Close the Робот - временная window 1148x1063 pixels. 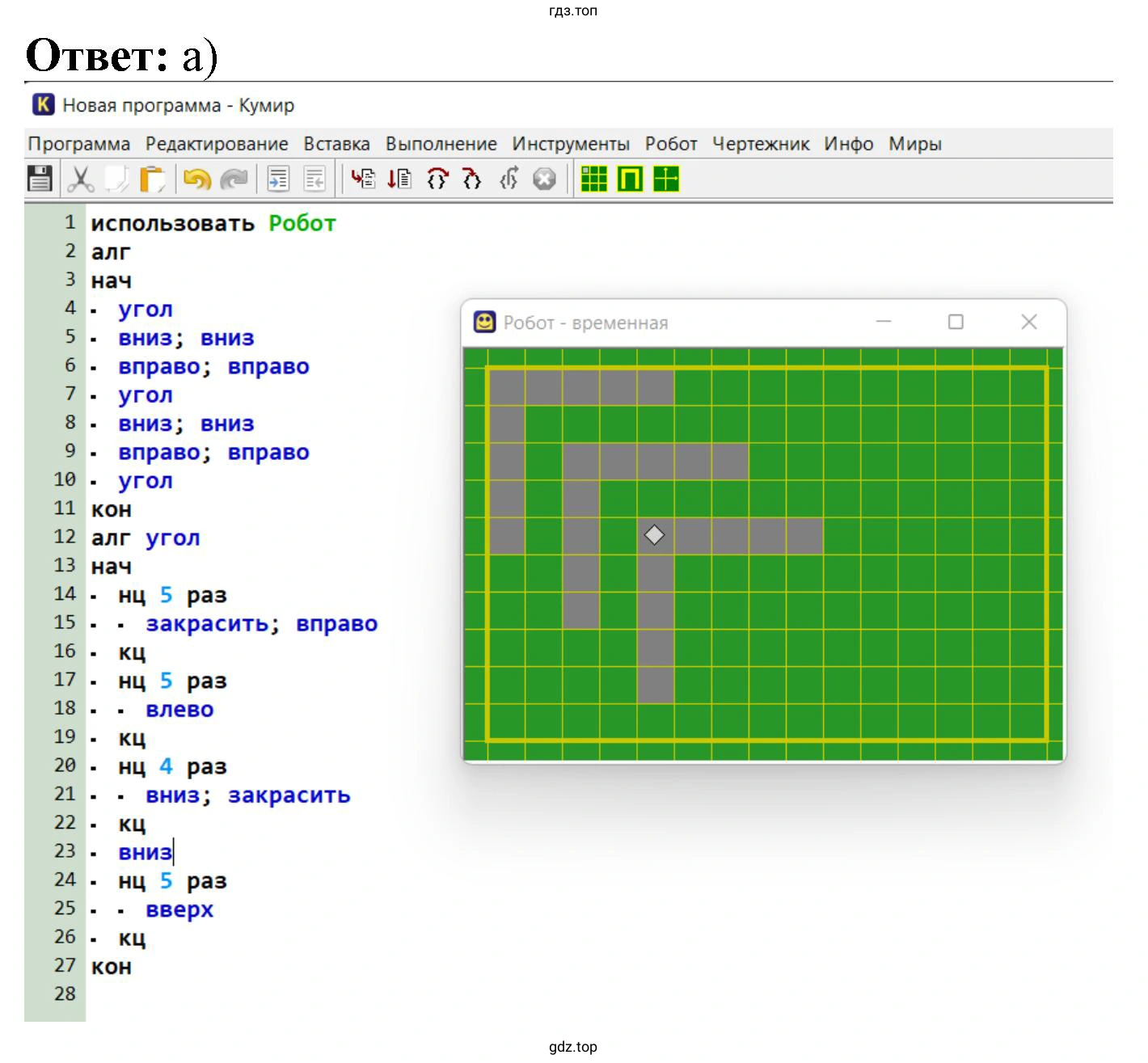coord(1028,323)
